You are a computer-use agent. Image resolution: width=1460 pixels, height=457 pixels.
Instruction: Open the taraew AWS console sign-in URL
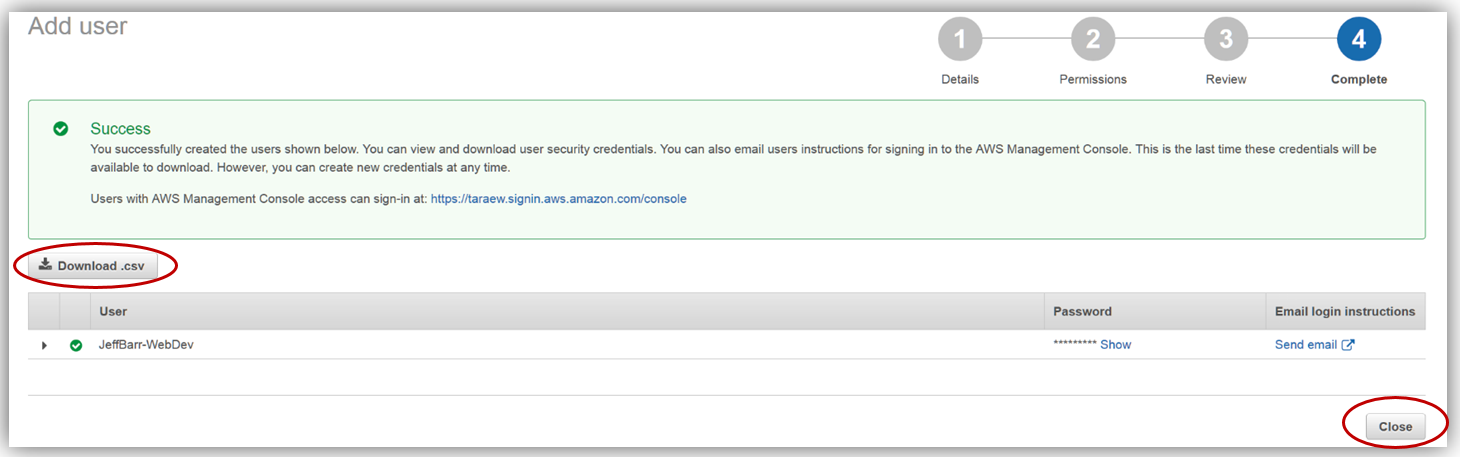point(558,199)
